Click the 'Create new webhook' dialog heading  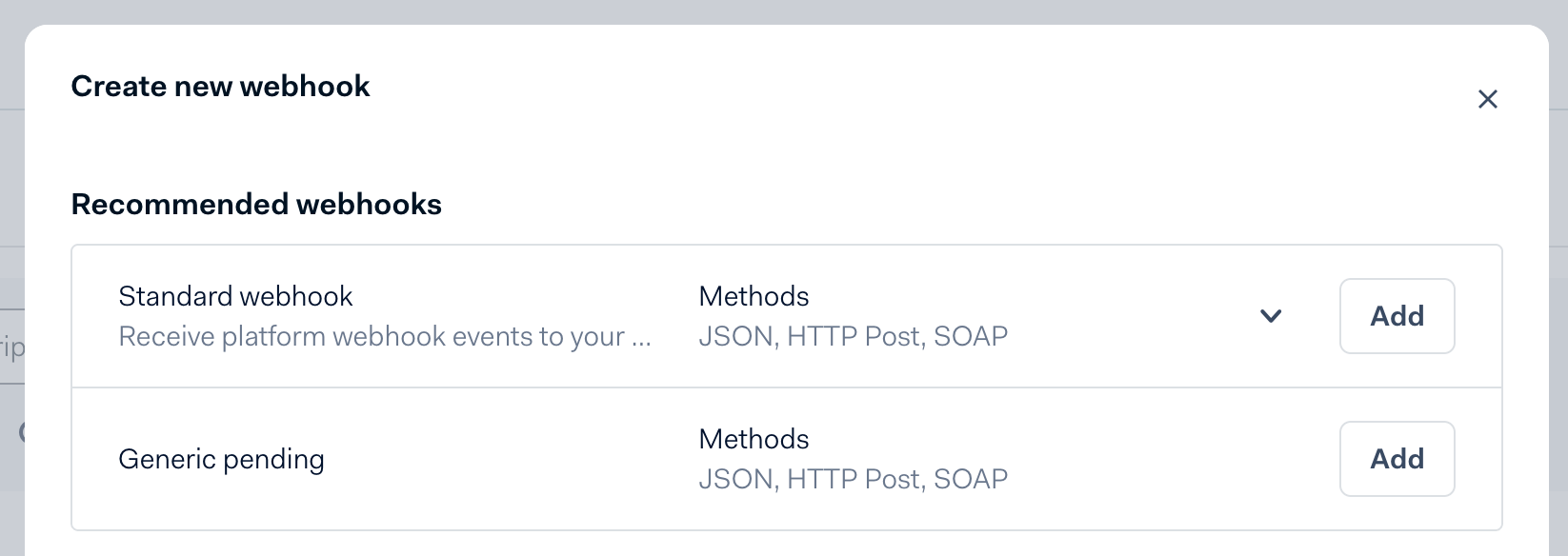point(220,87)
